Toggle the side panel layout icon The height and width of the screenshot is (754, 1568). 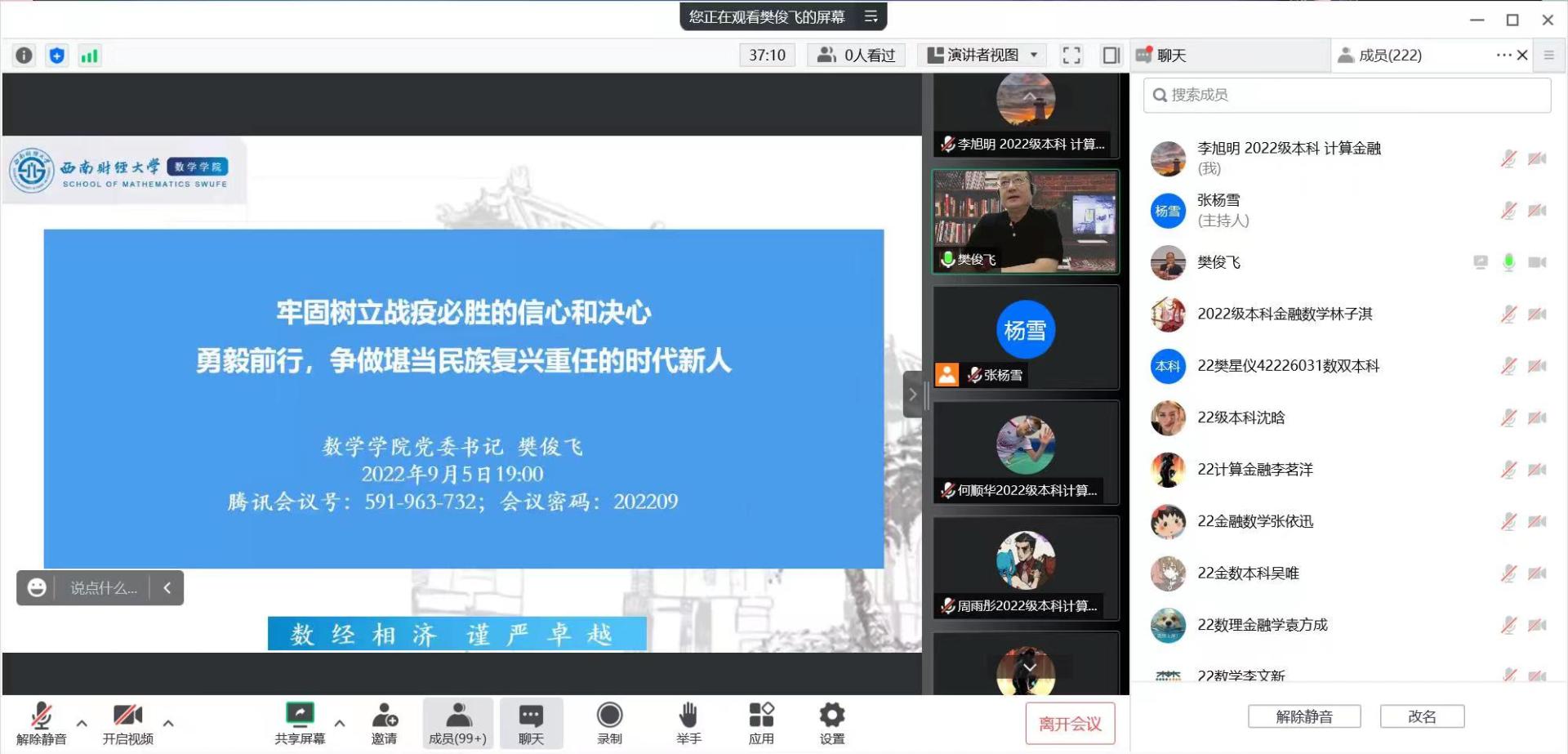point(1111,56)
